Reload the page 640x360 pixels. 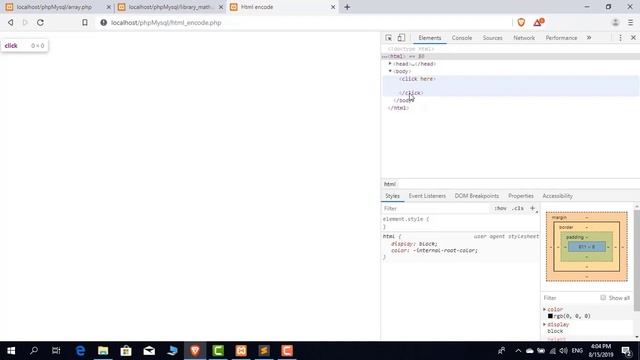coord(40,22)
